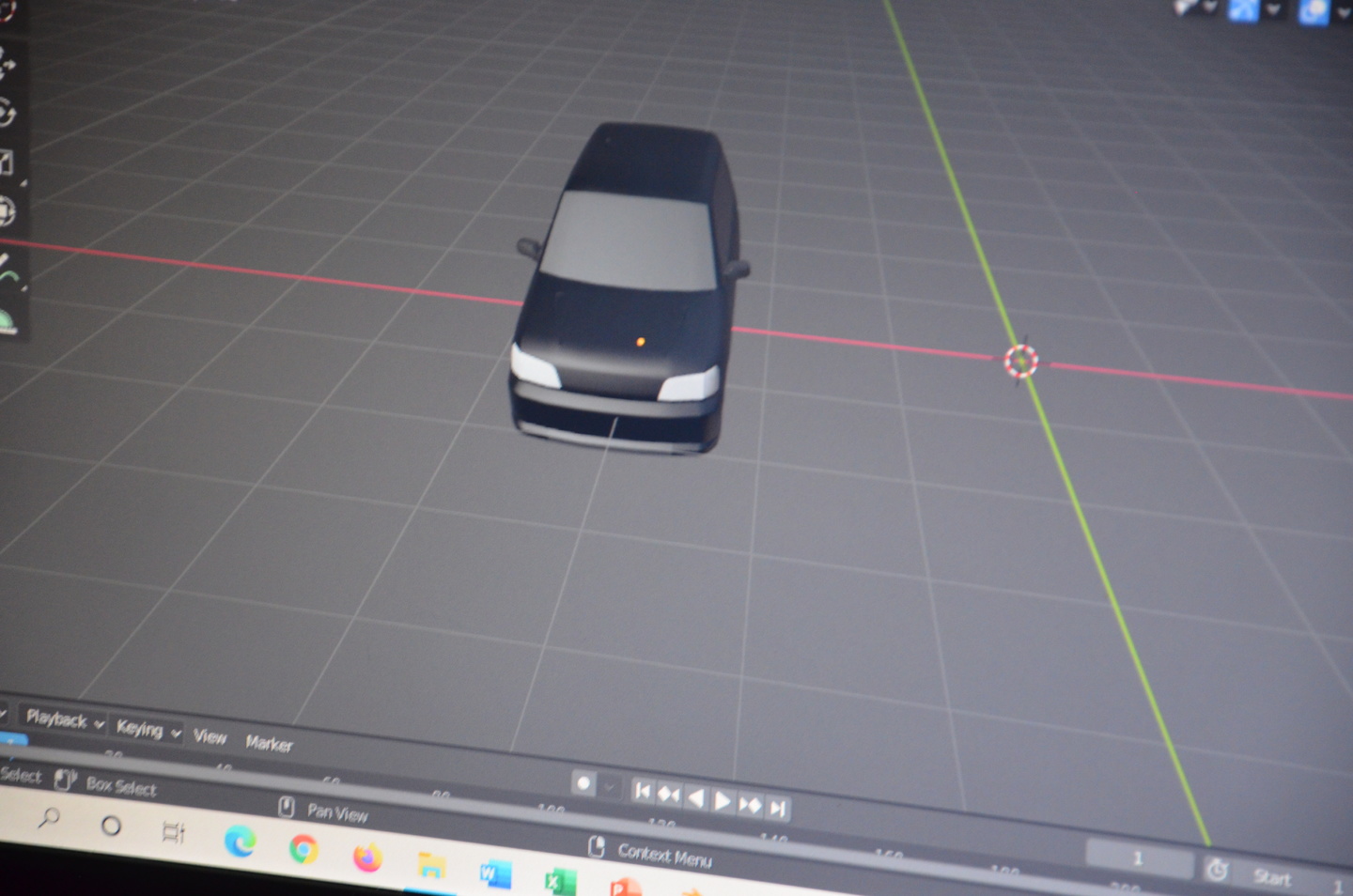This screenshot has height=896, width=1353.
Task: Open the Playback dropdown
Action: [64, 720]
